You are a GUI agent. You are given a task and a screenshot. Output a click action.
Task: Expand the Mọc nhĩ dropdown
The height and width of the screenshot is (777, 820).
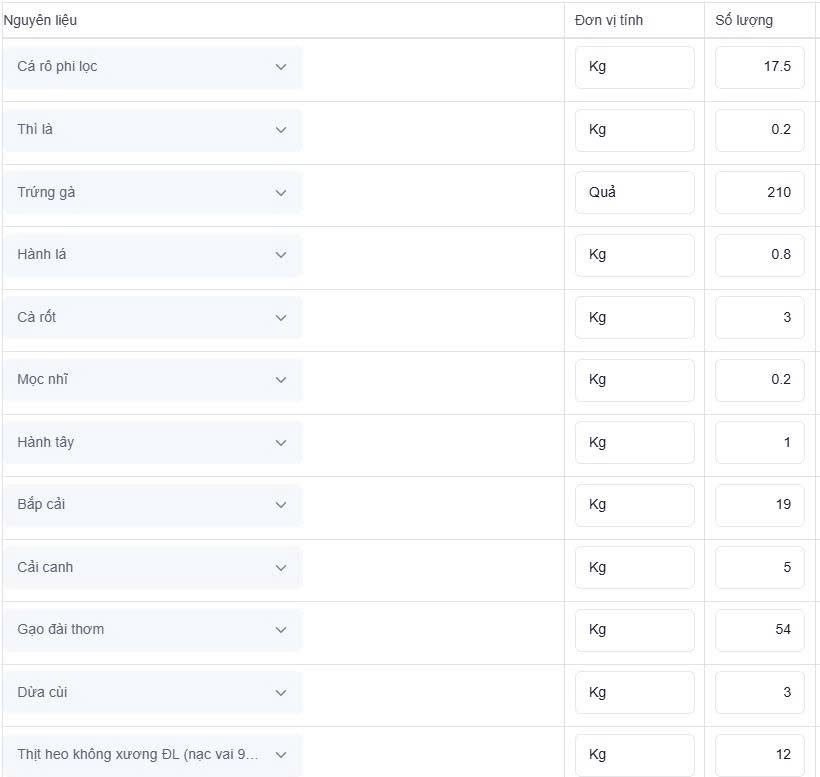click(153, 380)
